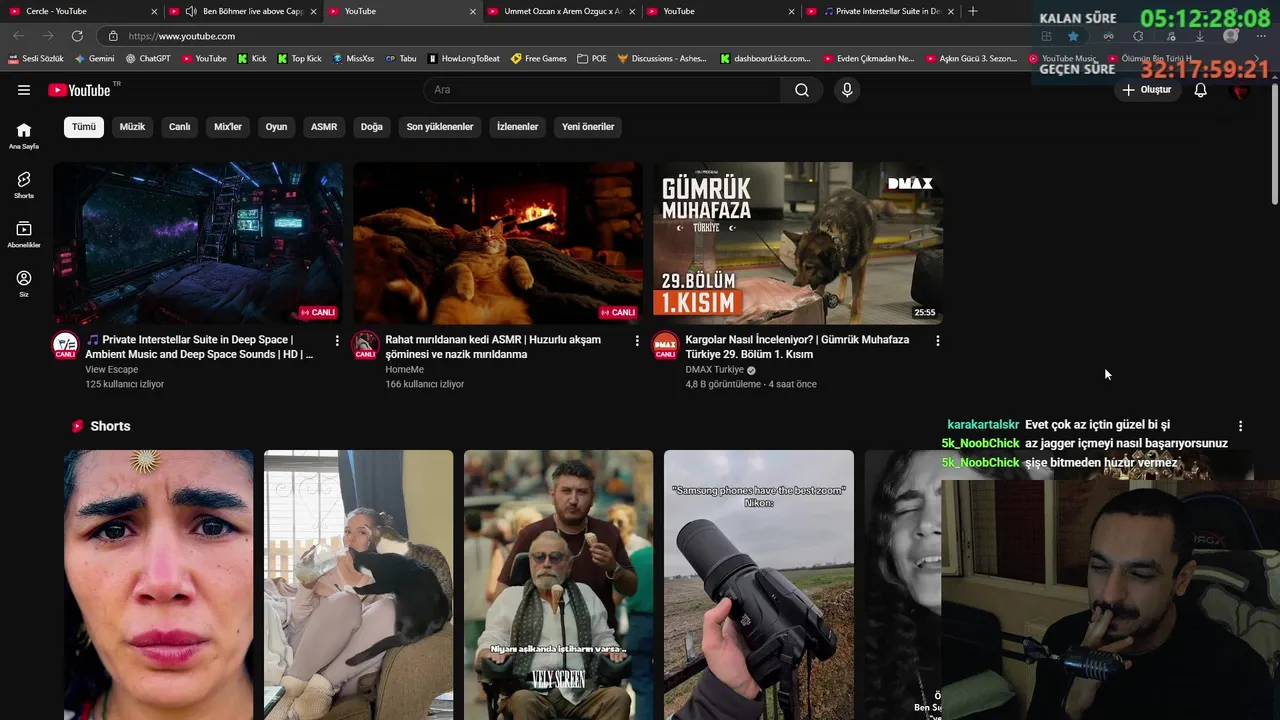The width and height of the screenshot is (1280, 720).
Task: Open options for Rahat mırıldanan kedi video
Action: [x=637, y=341]
